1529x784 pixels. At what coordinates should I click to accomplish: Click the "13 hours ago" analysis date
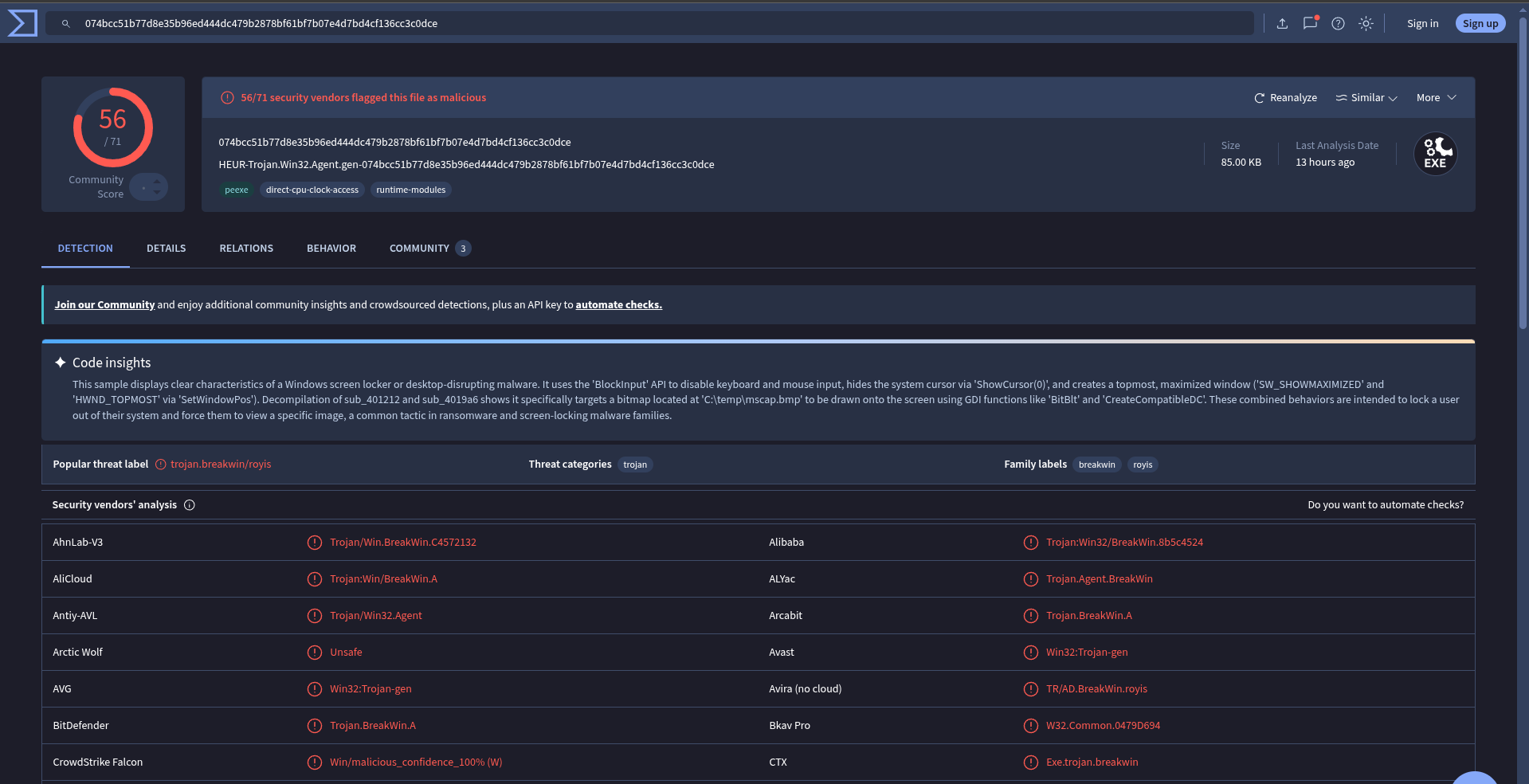pos(1325,163)
